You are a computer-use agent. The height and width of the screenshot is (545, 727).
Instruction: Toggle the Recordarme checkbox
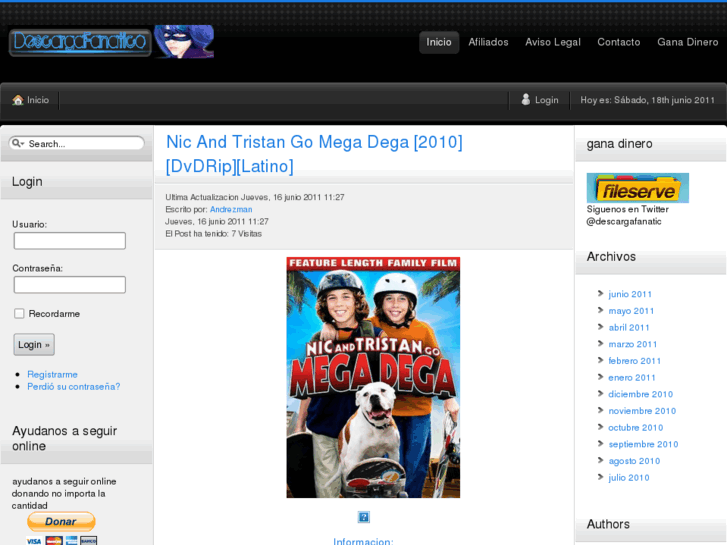pyautogui.click(x=19, y=314)
